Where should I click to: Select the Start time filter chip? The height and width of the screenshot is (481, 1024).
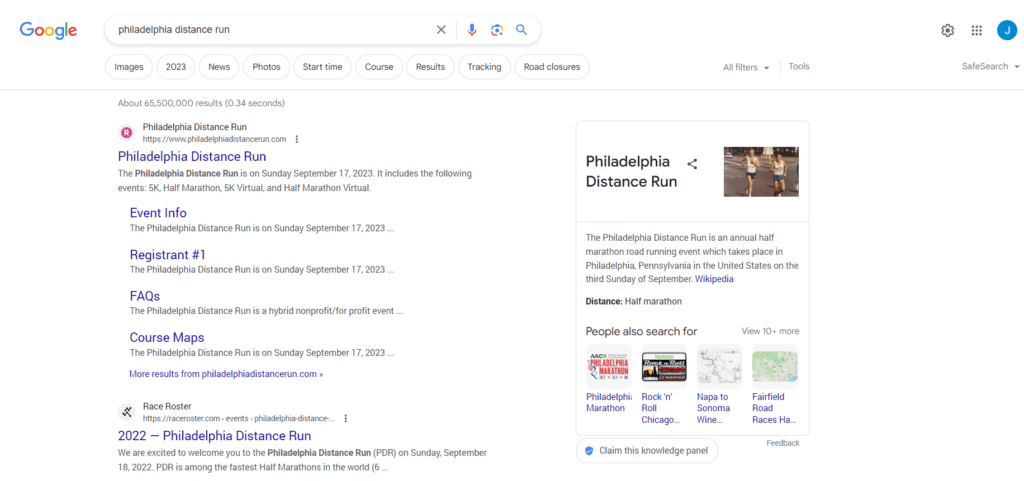point(323,67)
